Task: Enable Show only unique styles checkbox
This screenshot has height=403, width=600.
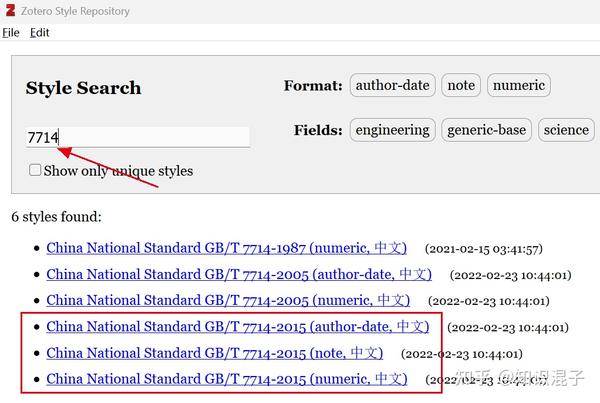Action: (35, 170)
